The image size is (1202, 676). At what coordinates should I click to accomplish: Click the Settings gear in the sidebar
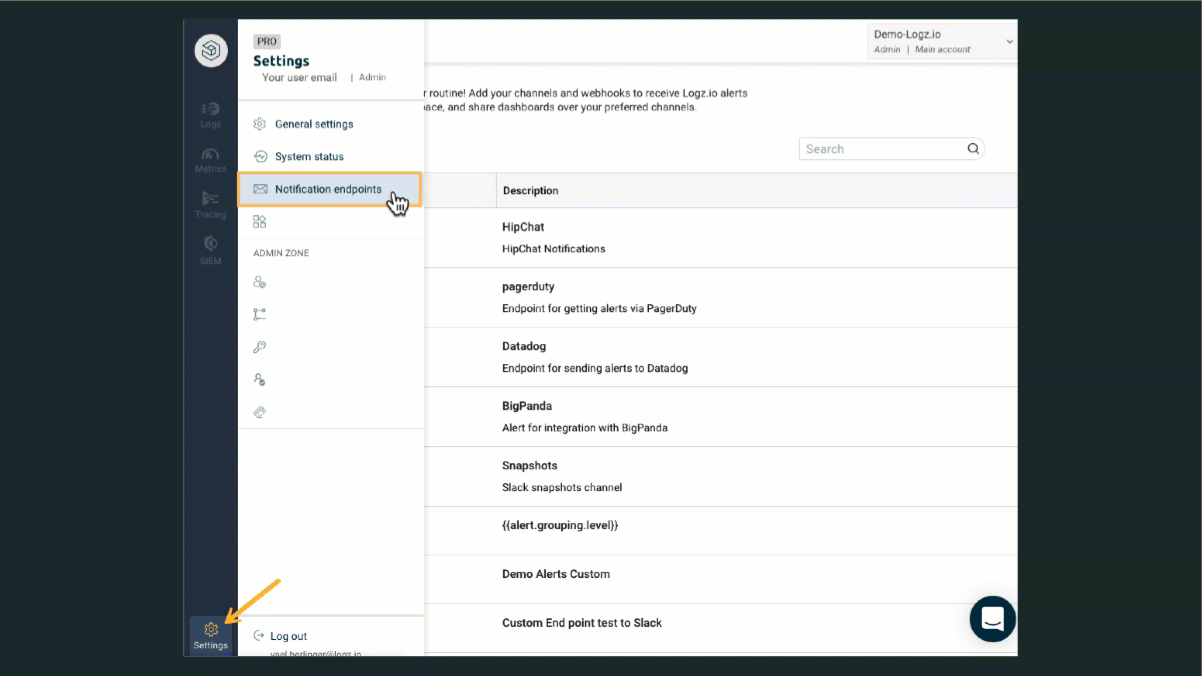(x=211, y=635)
